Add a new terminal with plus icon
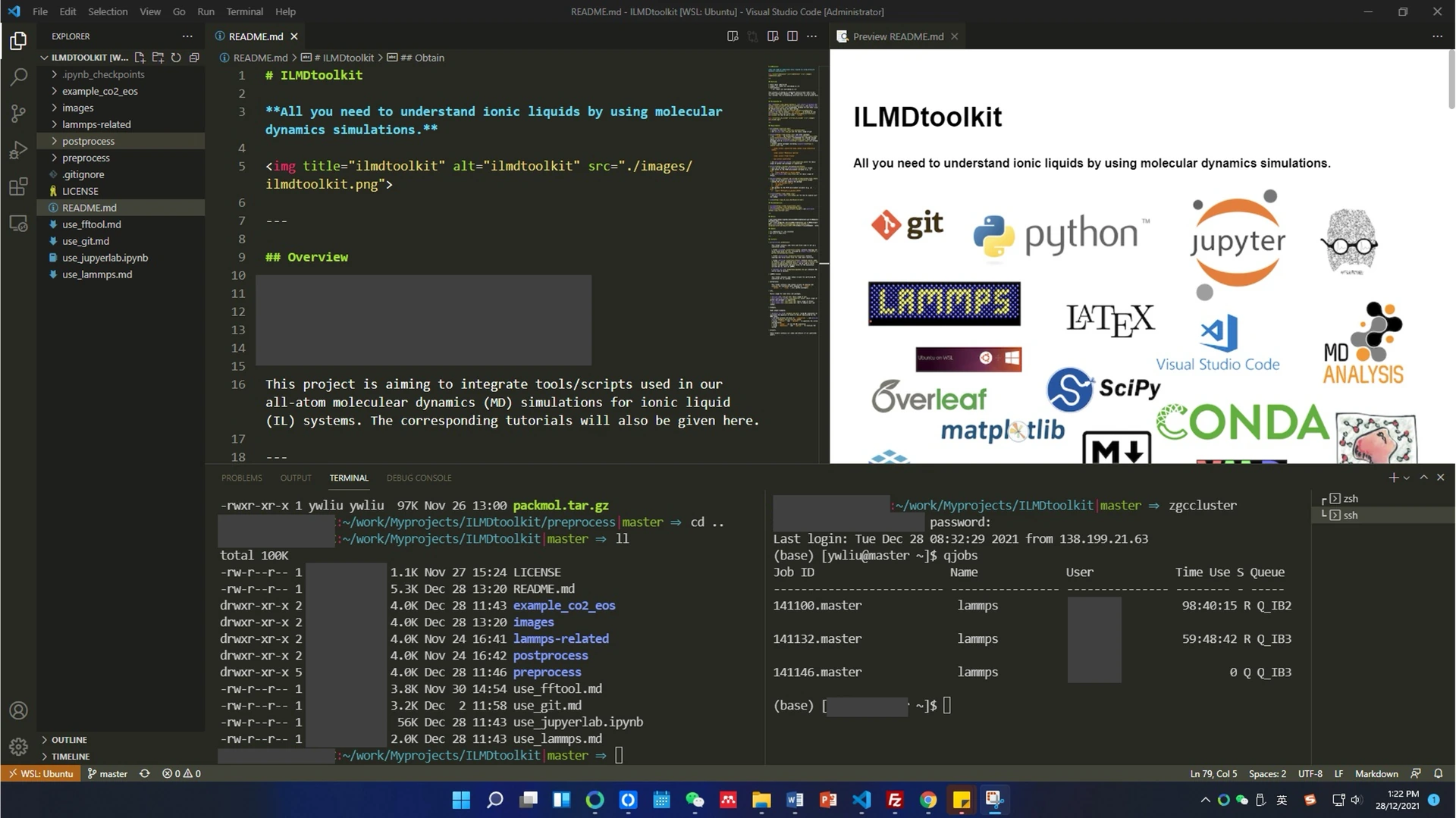The height and width of the screenshot is (818, 1456). point(1392,478)
